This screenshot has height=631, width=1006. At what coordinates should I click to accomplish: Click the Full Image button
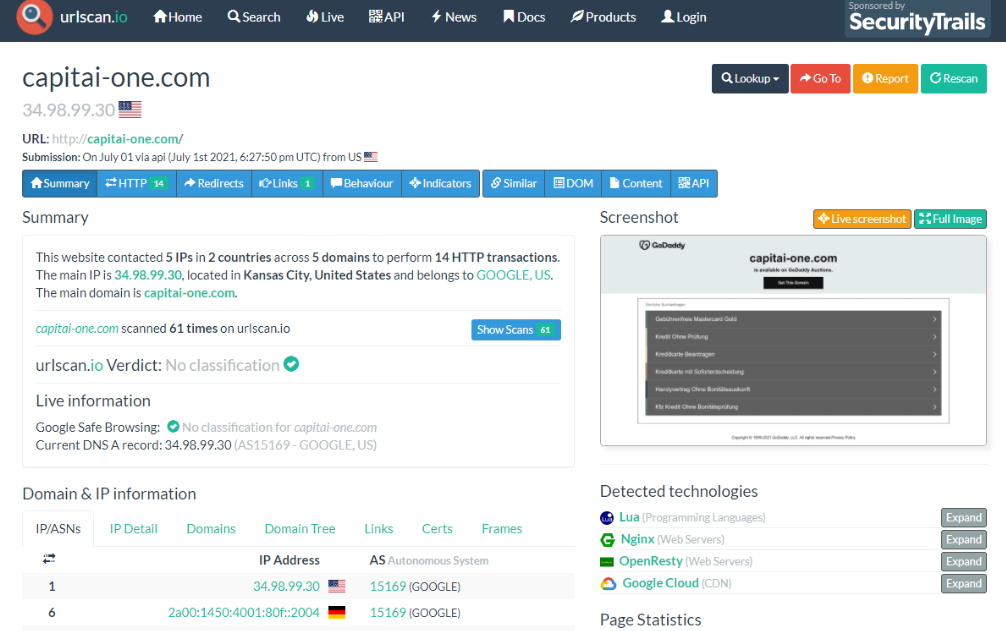[x=950, y=219]
